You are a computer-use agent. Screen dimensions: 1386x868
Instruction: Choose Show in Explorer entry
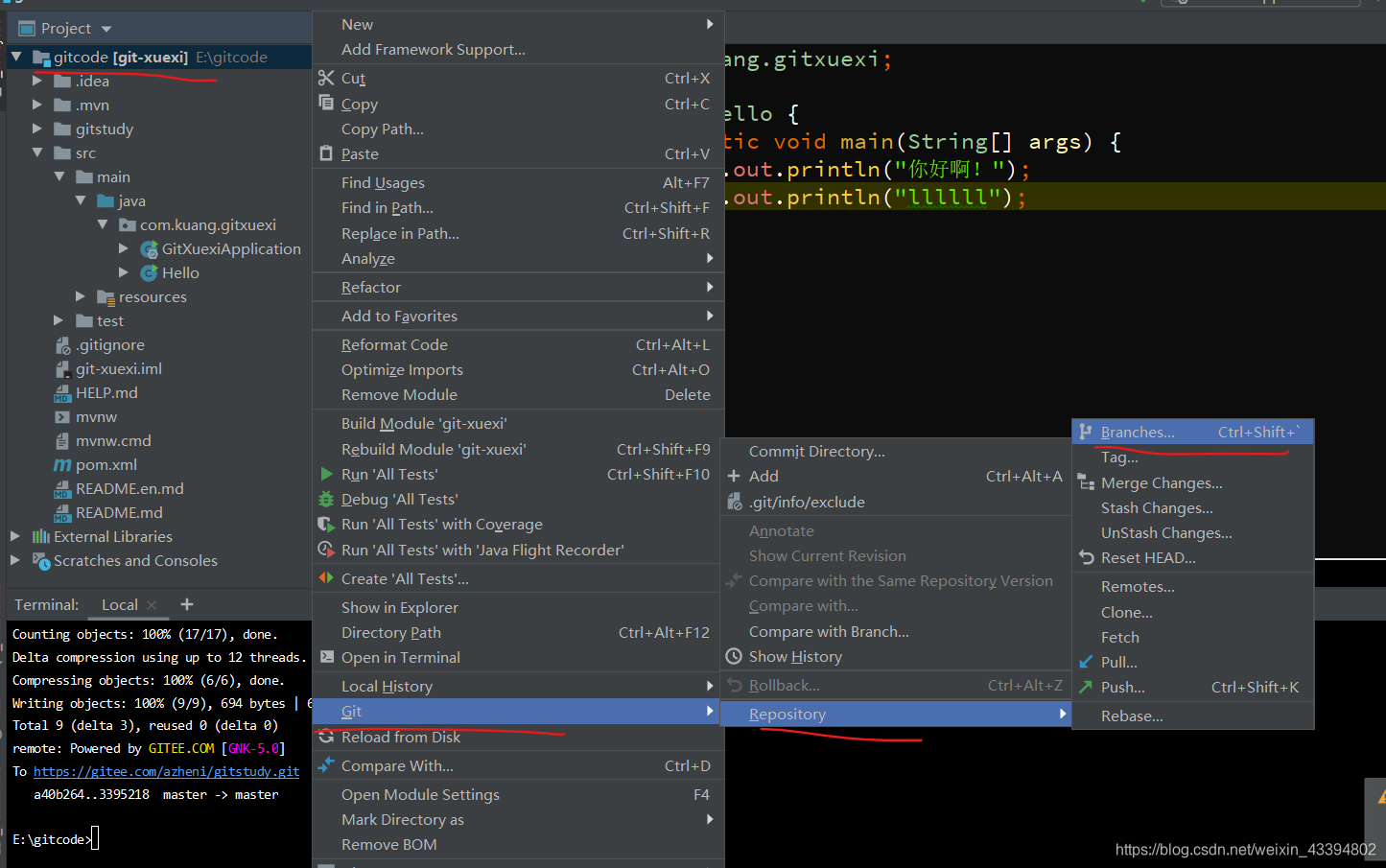pos(518,607)
